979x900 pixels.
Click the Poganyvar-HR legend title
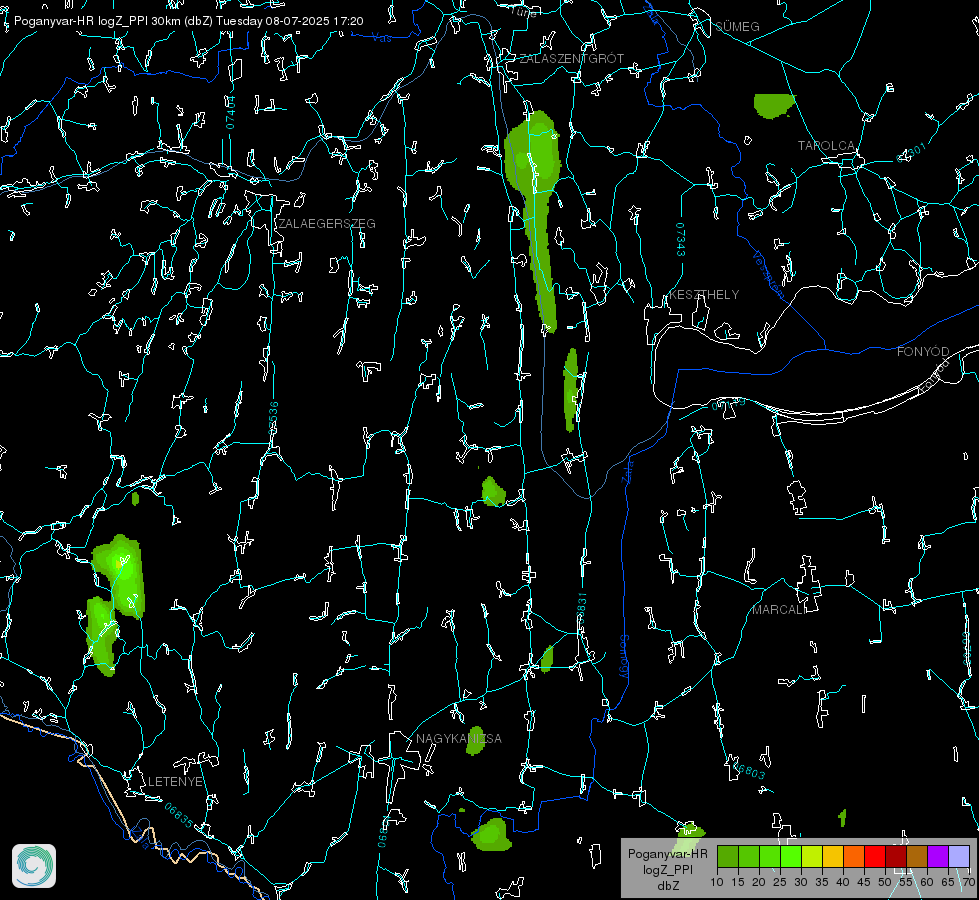pos(667,854)
